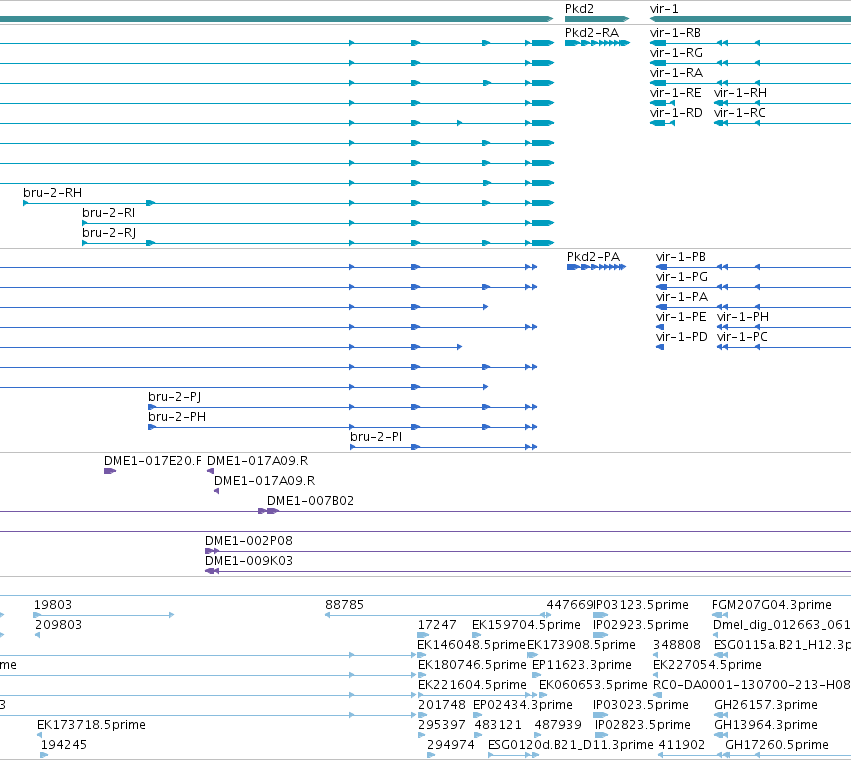Click the 19803 feature label
Viewport: 851px width, 760px height.
coord(53,605)
